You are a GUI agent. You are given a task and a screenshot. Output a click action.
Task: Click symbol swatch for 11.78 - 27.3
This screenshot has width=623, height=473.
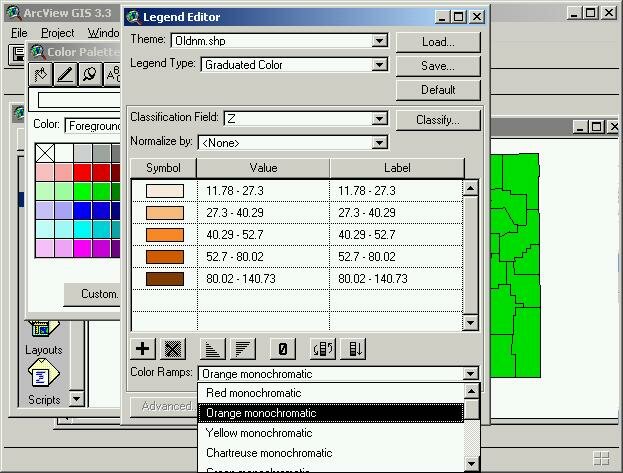[165, 191]
